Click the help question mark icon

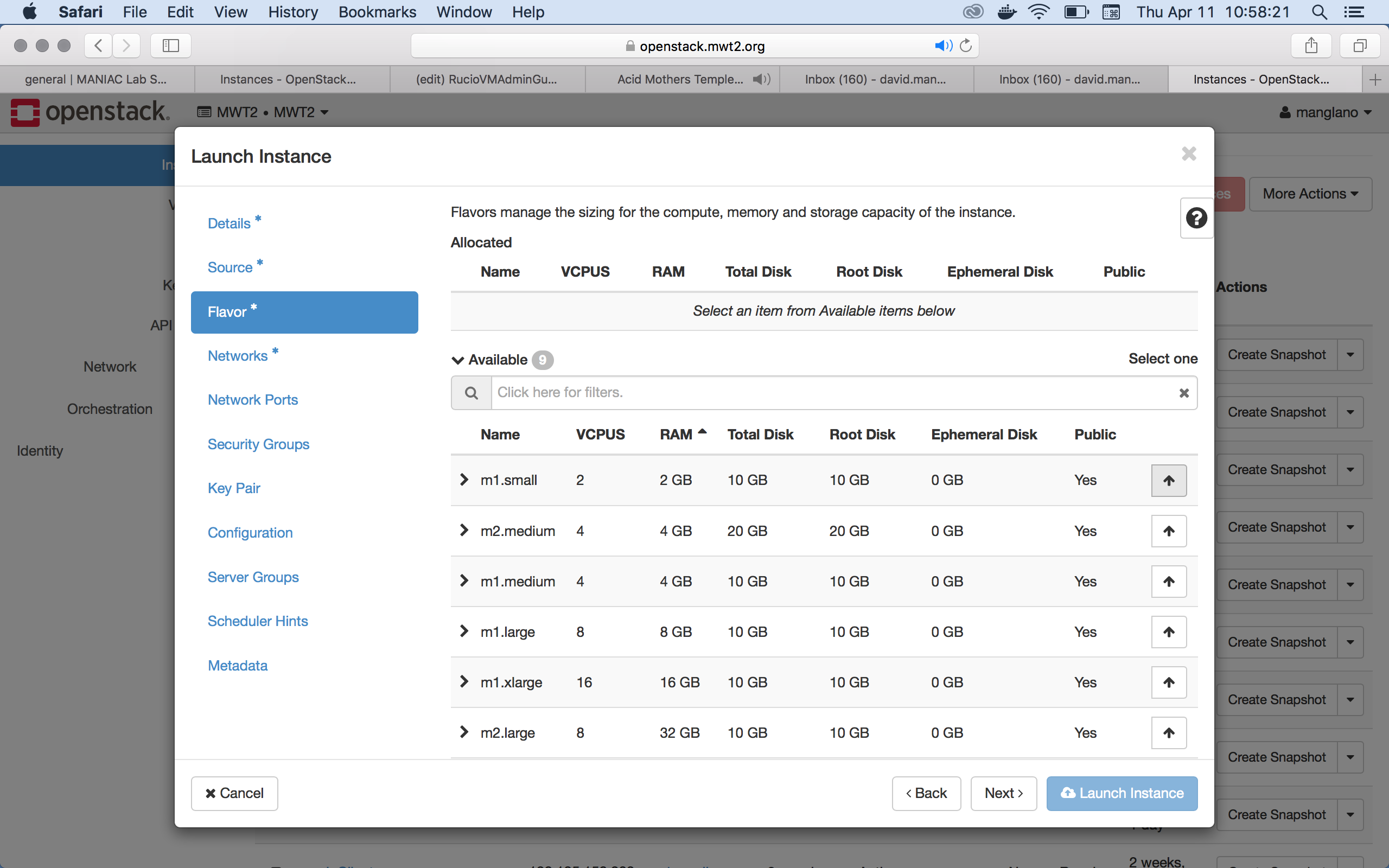[x=1196, y=218]
